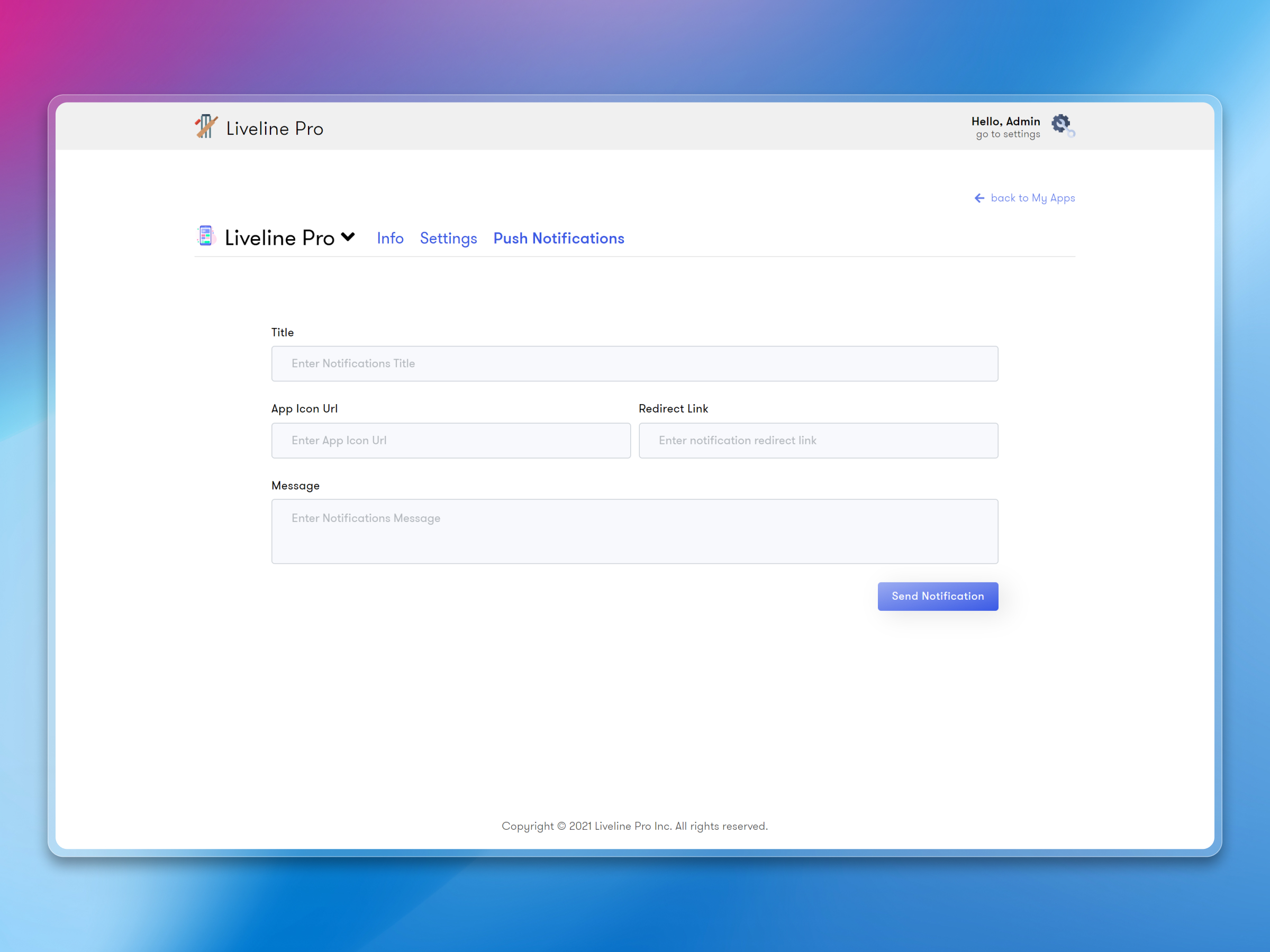Click the Title label above the input

pos(283,332)
